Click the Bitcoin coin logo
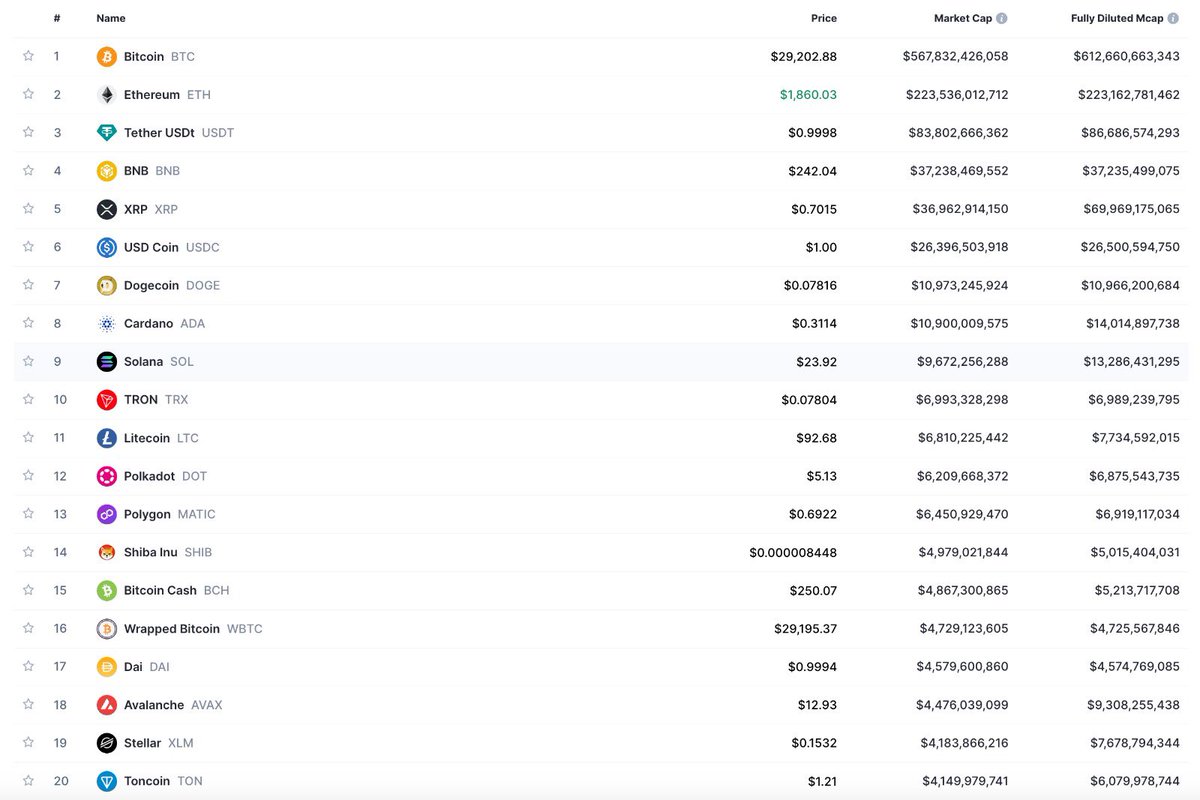The width and height of the screenshot is (1200, 800). (x=107, y=57)
